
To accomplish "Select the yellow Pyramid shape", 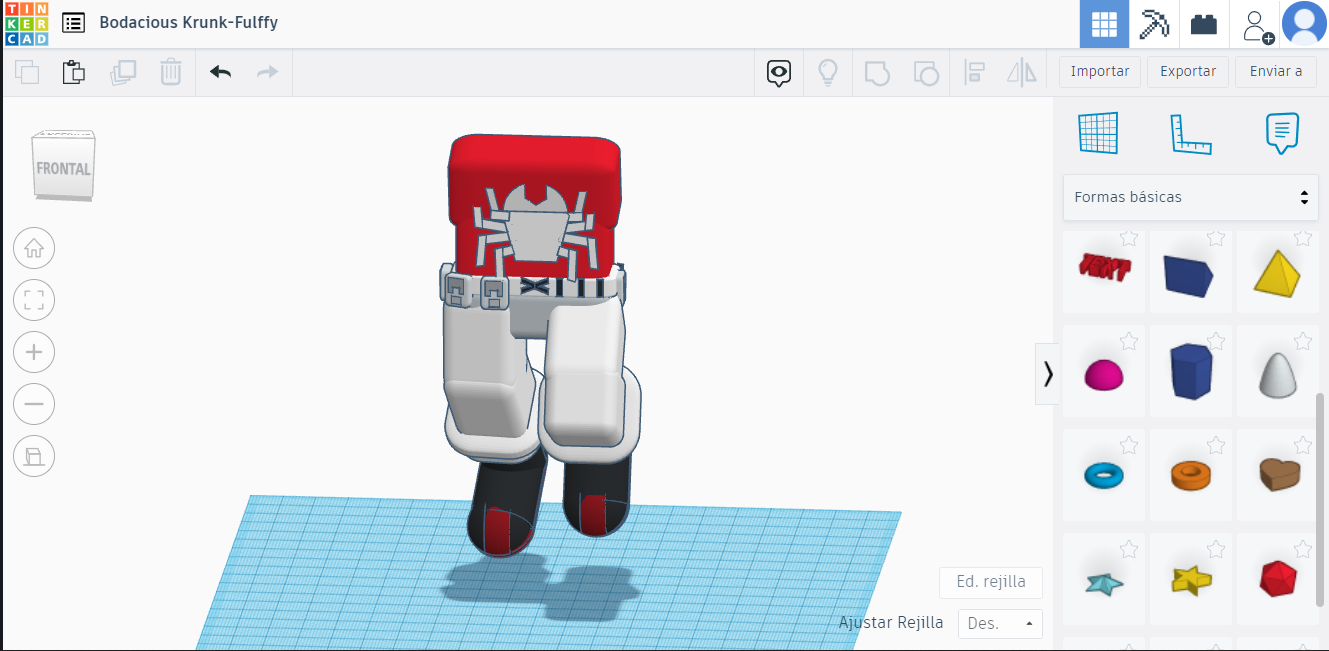I will [x=1277, y=272].
